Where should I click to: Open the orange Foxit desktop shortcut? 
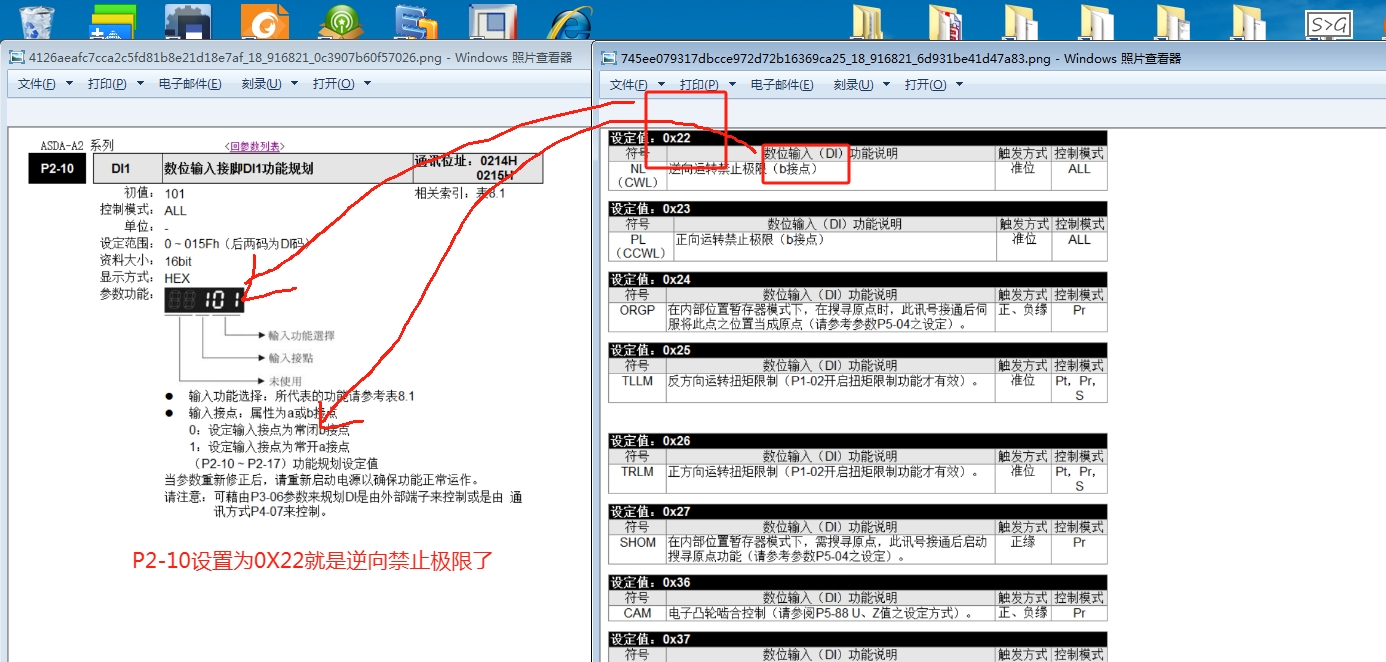[266, 21]
